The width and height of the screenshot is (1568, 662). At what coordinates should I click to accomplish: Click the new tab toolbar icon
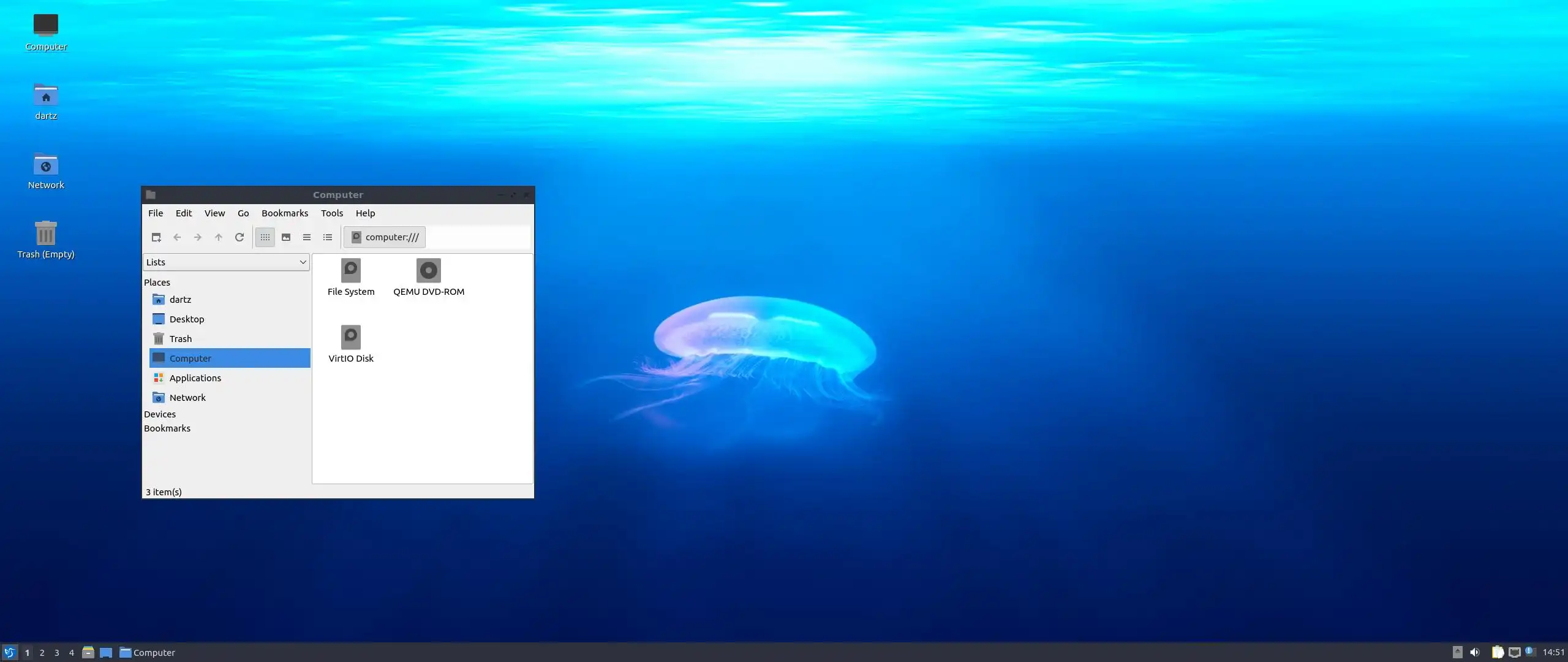pyautogui.click(x=156, y=237)
